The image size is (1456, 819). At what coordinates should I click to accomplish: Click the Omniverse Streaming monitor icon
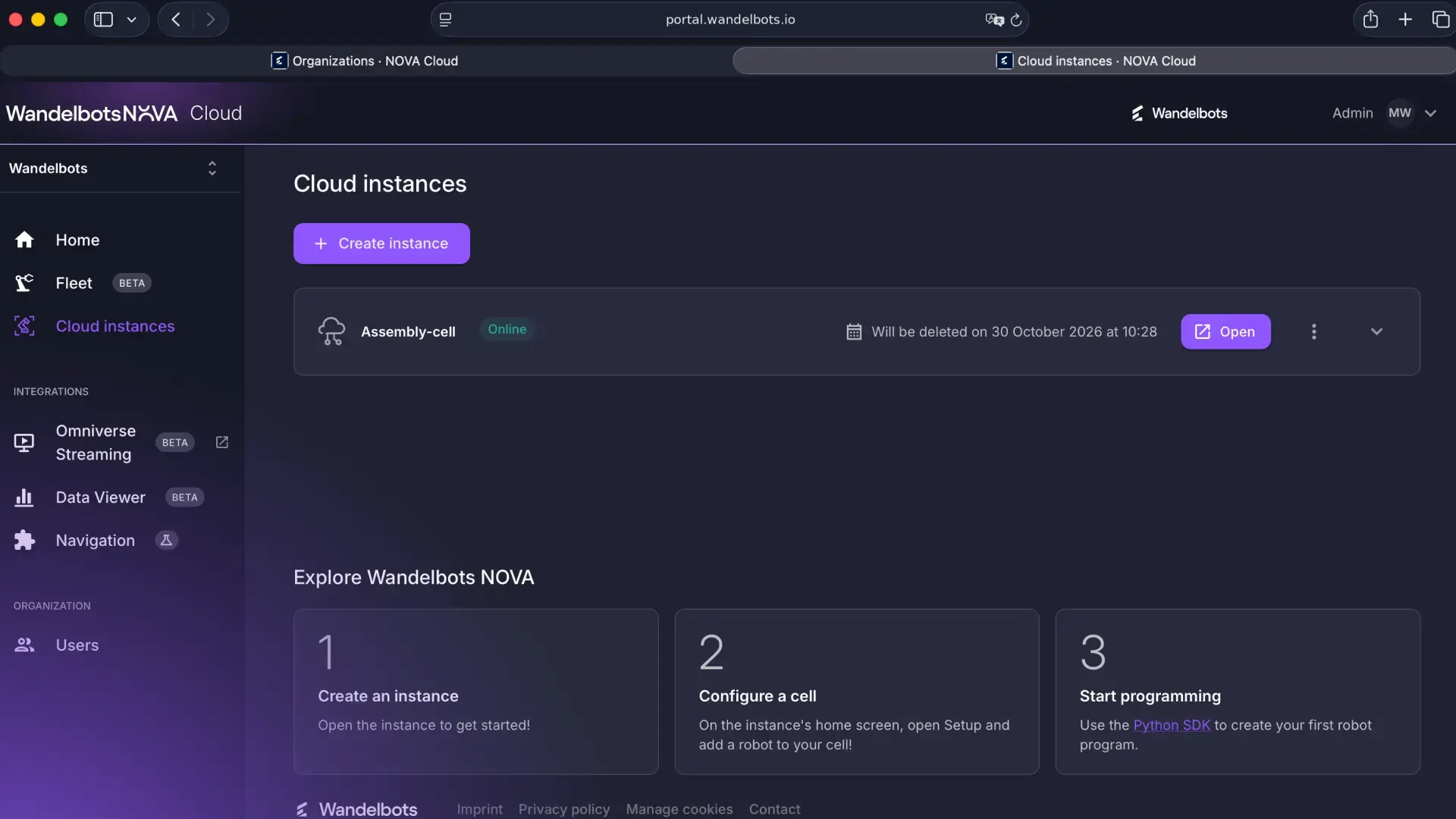[24, 442]
